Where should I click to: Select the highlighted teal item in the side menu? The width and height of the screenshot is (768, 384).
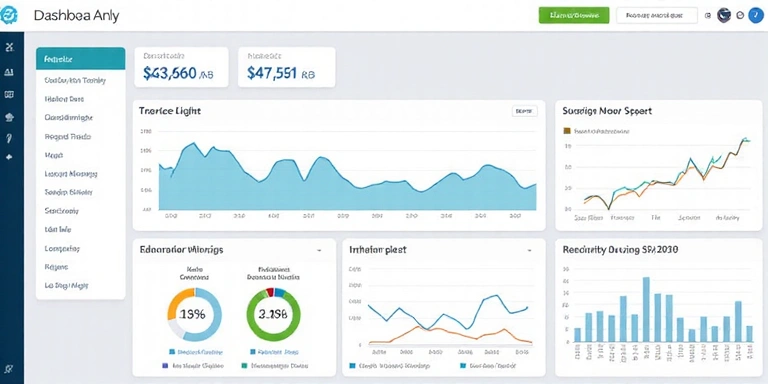81,59
